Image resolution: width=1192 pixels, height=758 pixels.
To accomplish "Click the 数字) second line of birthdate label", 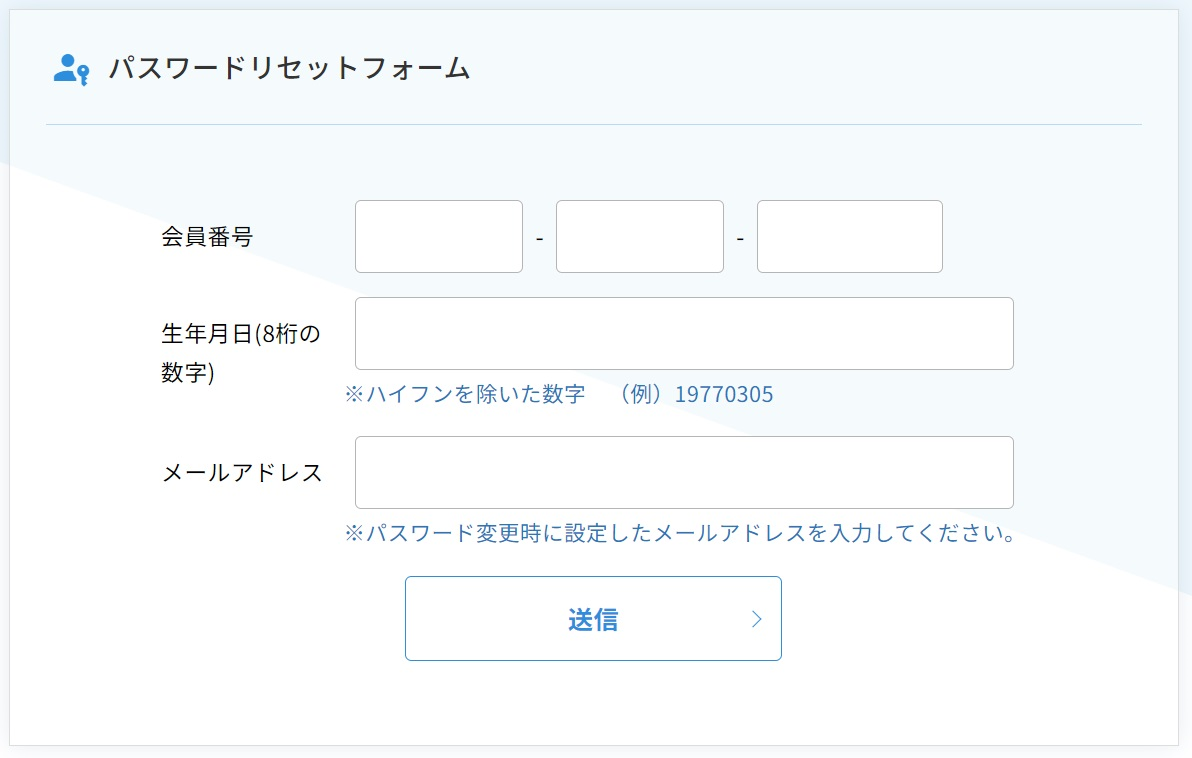I will pos(188,373).
